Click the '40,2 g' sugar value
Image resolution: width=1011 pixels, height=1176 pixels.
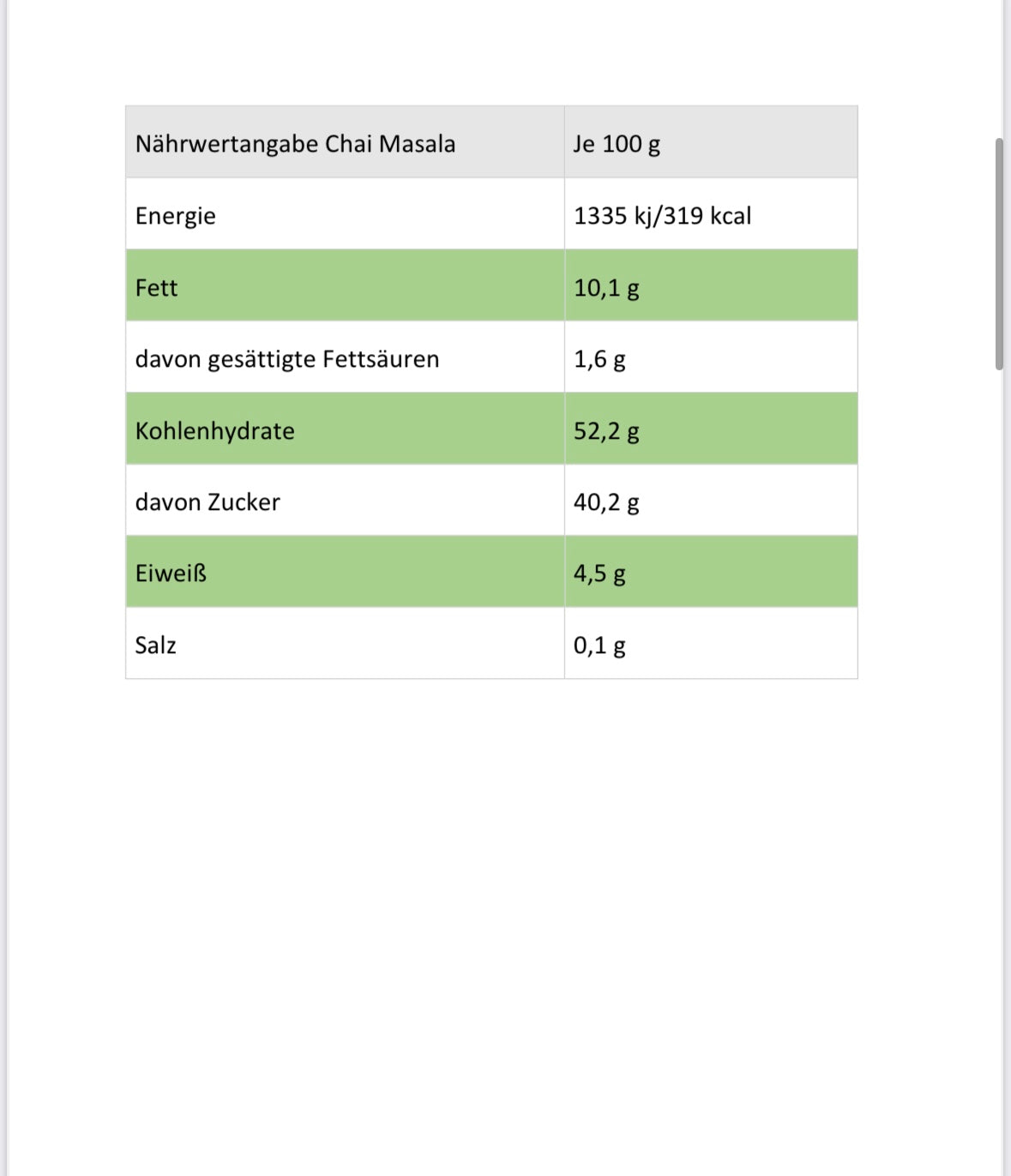(x=606, y=502)
